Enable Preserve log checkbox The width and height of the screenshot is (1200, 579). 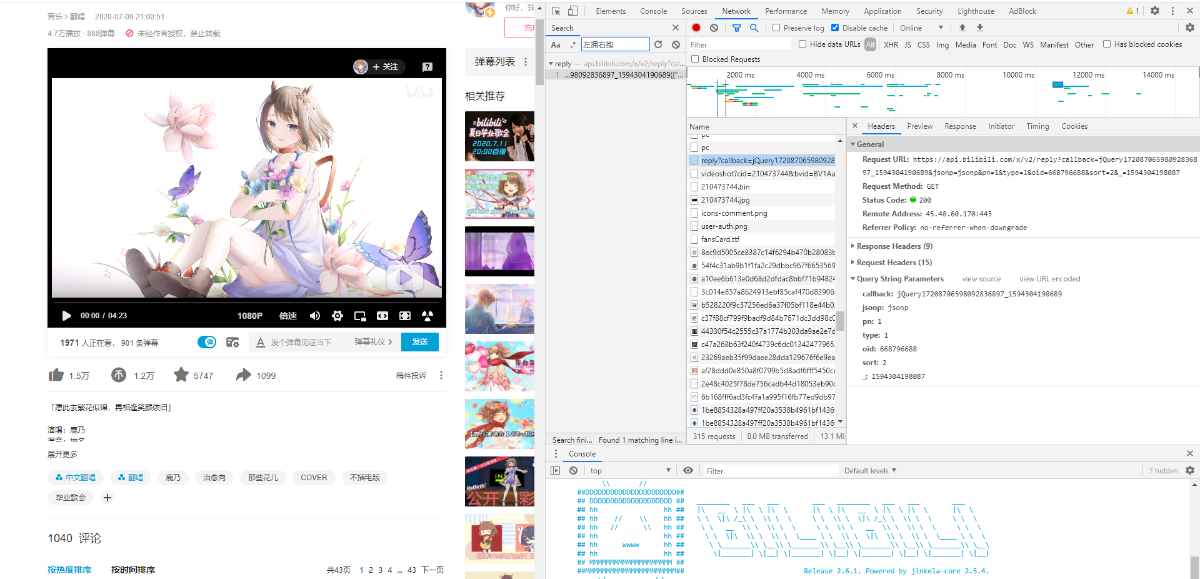coord(776,28)
